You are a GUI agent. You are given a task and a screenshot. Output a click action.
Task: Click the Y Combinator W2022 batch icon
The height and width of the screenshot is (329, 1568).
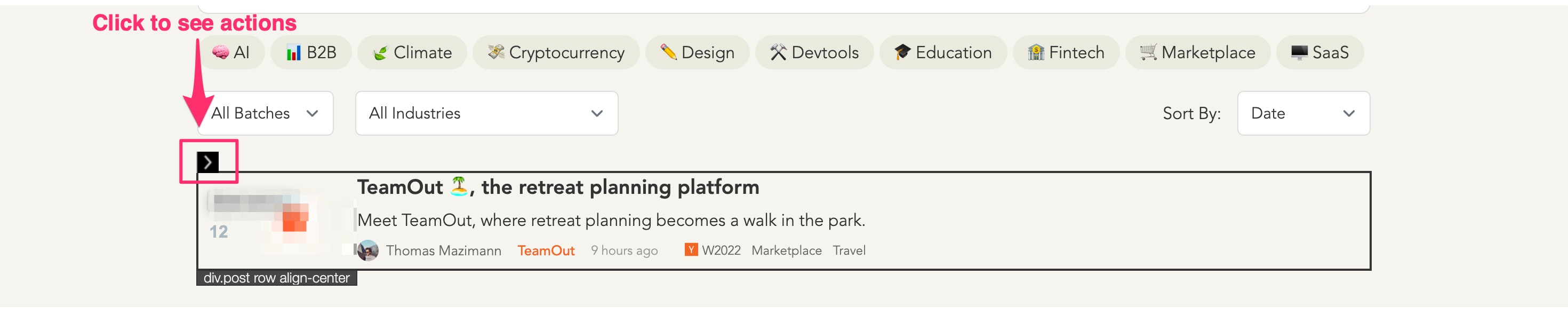(x=690, y=250)
